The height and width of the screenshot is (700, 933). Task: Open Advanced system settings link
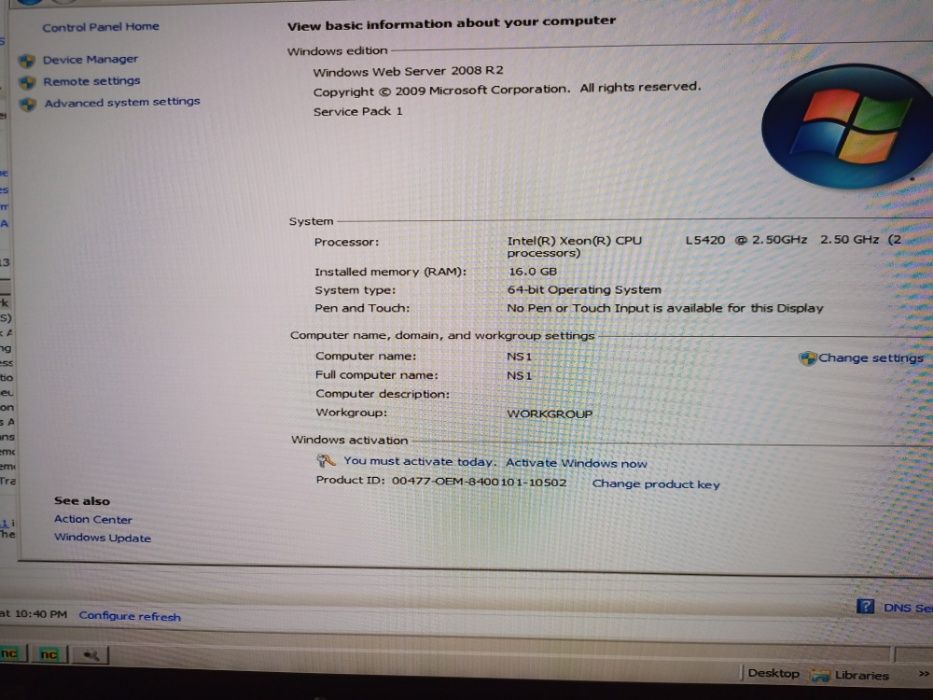point(122,102)
